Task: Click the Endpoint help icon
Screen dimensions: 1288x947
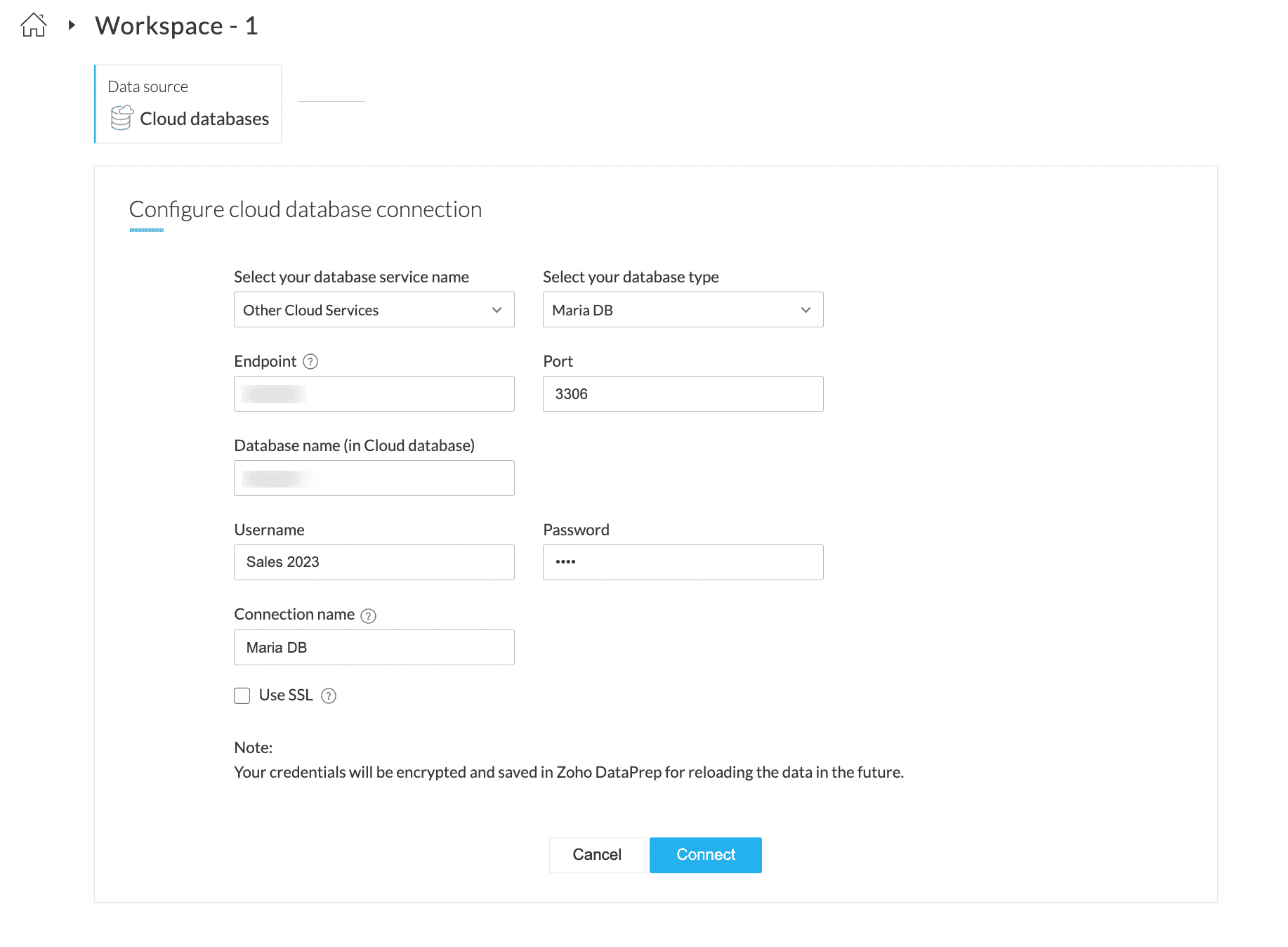Action: [x=310, y=362]
